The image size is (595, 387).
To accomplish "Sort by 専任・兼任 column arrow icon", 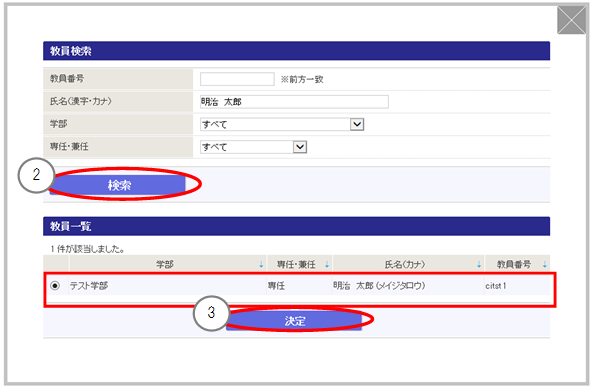I will 327,265.
